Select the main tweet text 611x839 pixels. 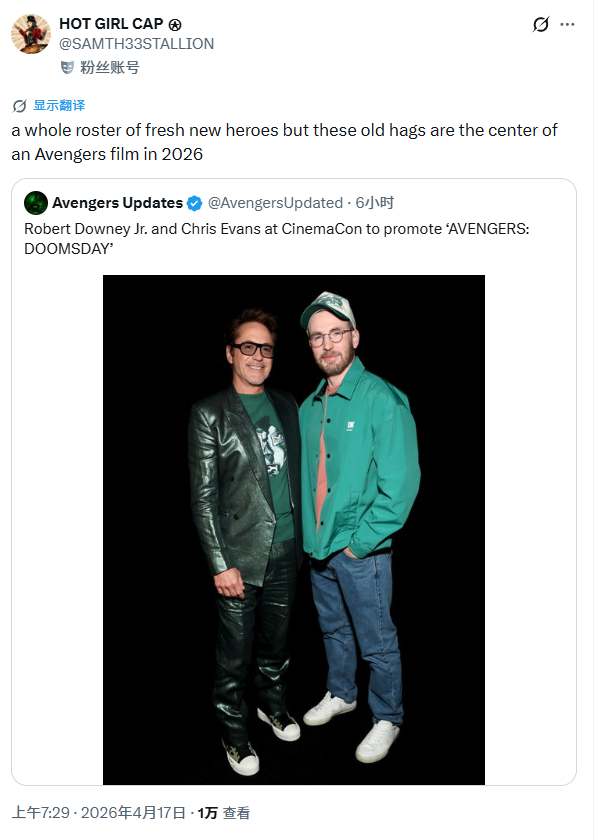(x=280, y=130)
